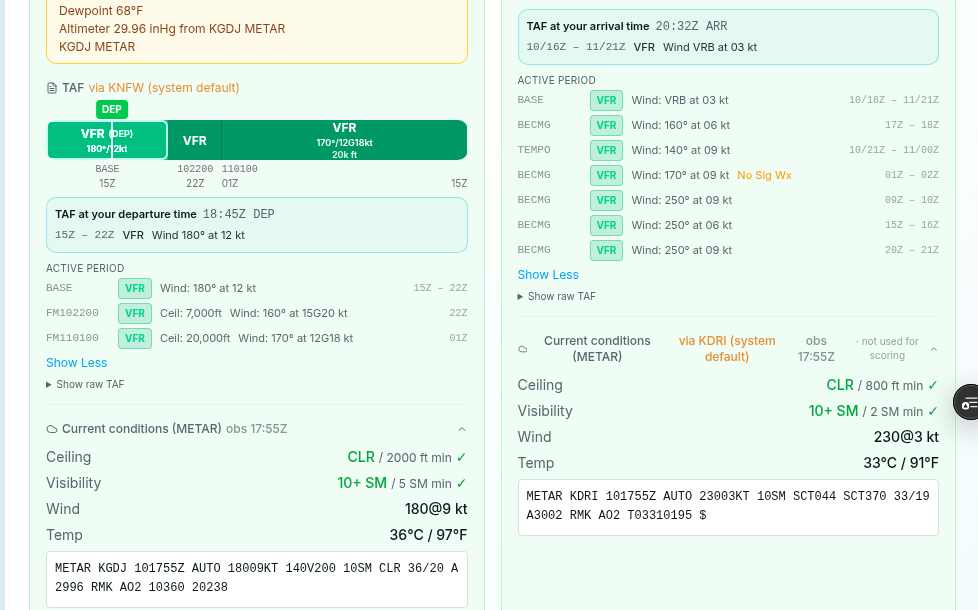The width and height of the screenshot is (978, 610).
Task: Click the FM102200 VFR badge
Action: pyautogui.click(x=135, y=313)
